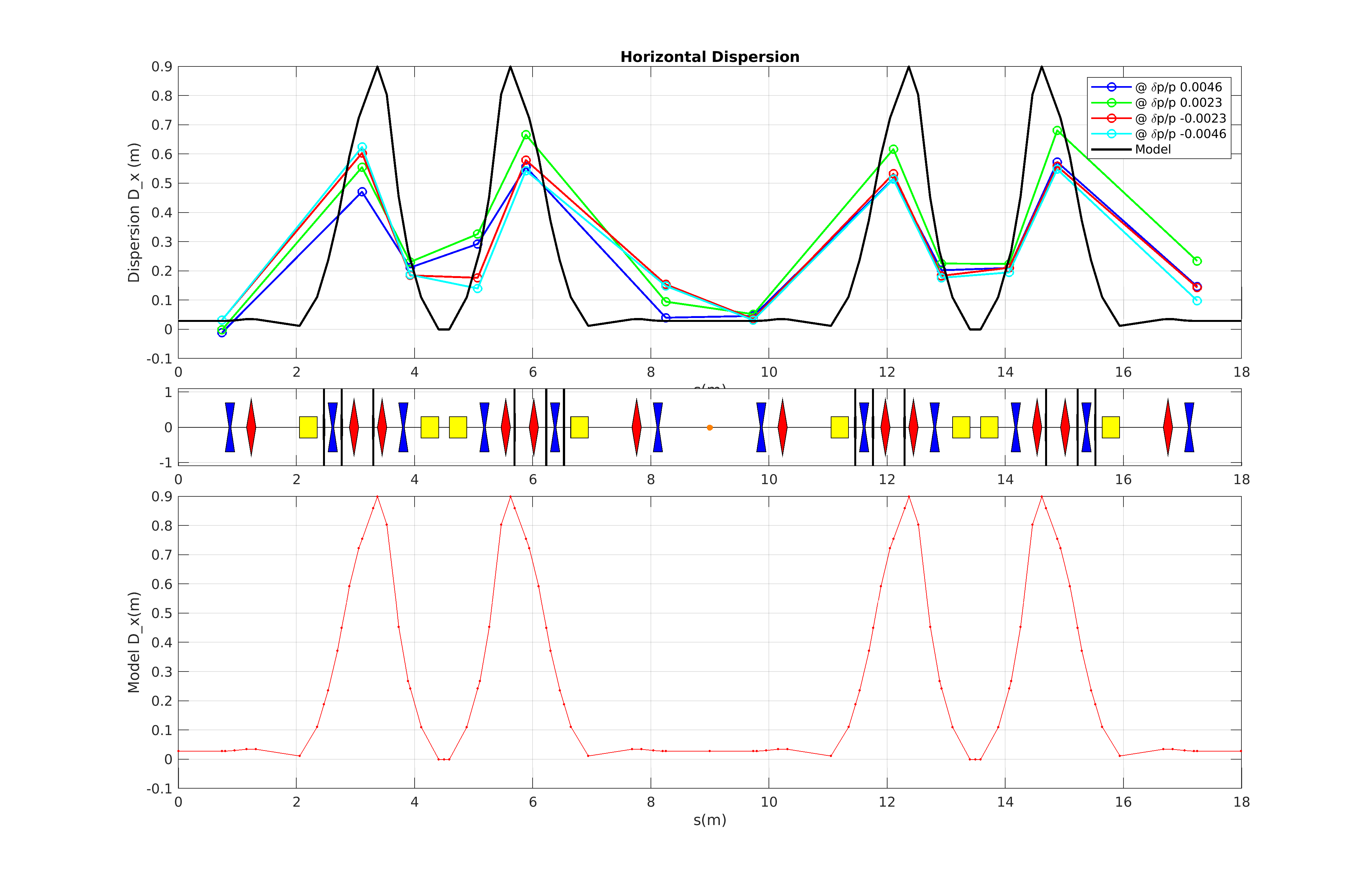Click the Horizontal Dispersion plot title

(710, 57)
